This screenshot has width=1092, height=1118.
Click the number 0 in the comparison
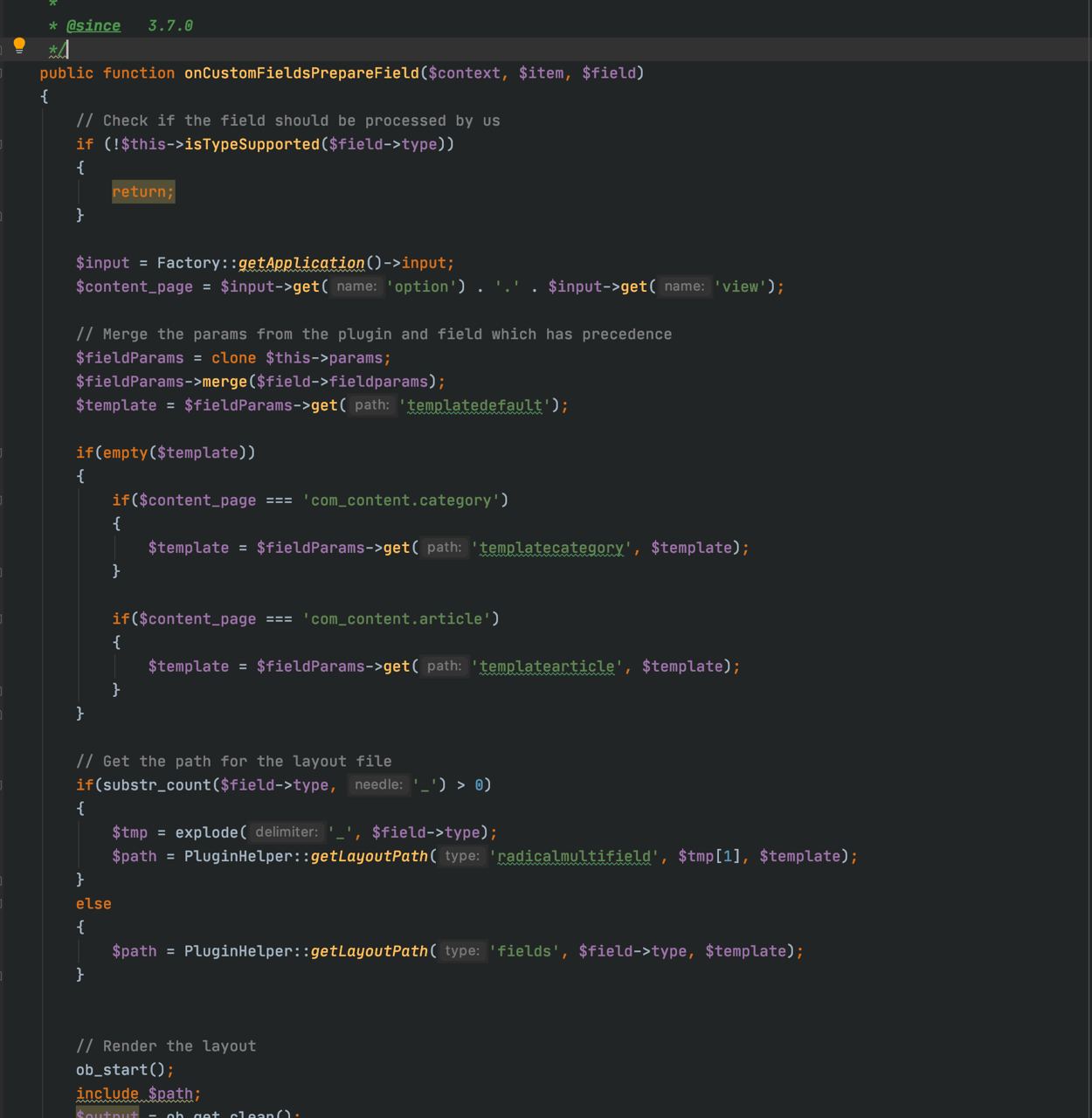tap(479, 785)
